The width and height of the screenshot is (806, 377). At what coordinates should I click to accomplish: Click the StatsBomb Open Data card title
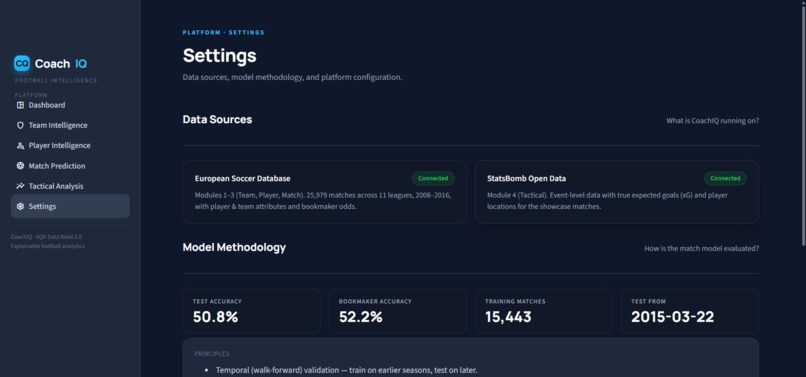click(x=526, y=178)
